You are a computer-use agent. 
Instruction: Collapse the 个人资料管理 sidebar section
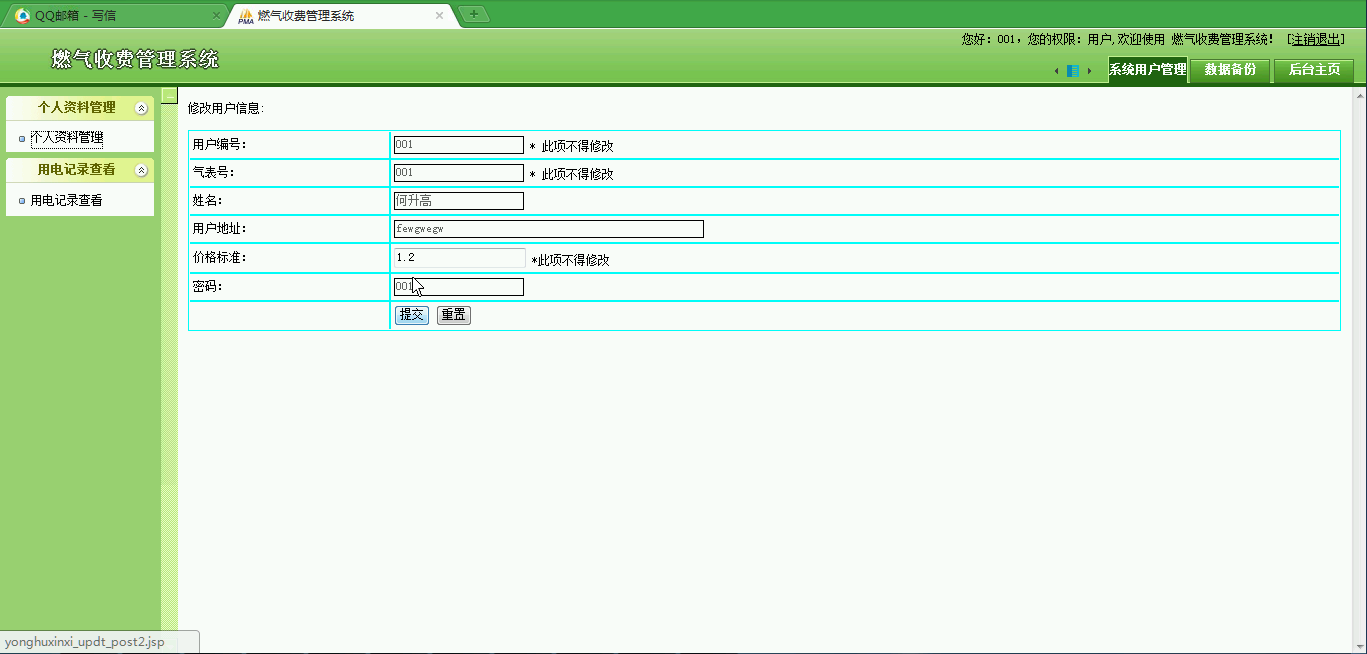[141, 108]
